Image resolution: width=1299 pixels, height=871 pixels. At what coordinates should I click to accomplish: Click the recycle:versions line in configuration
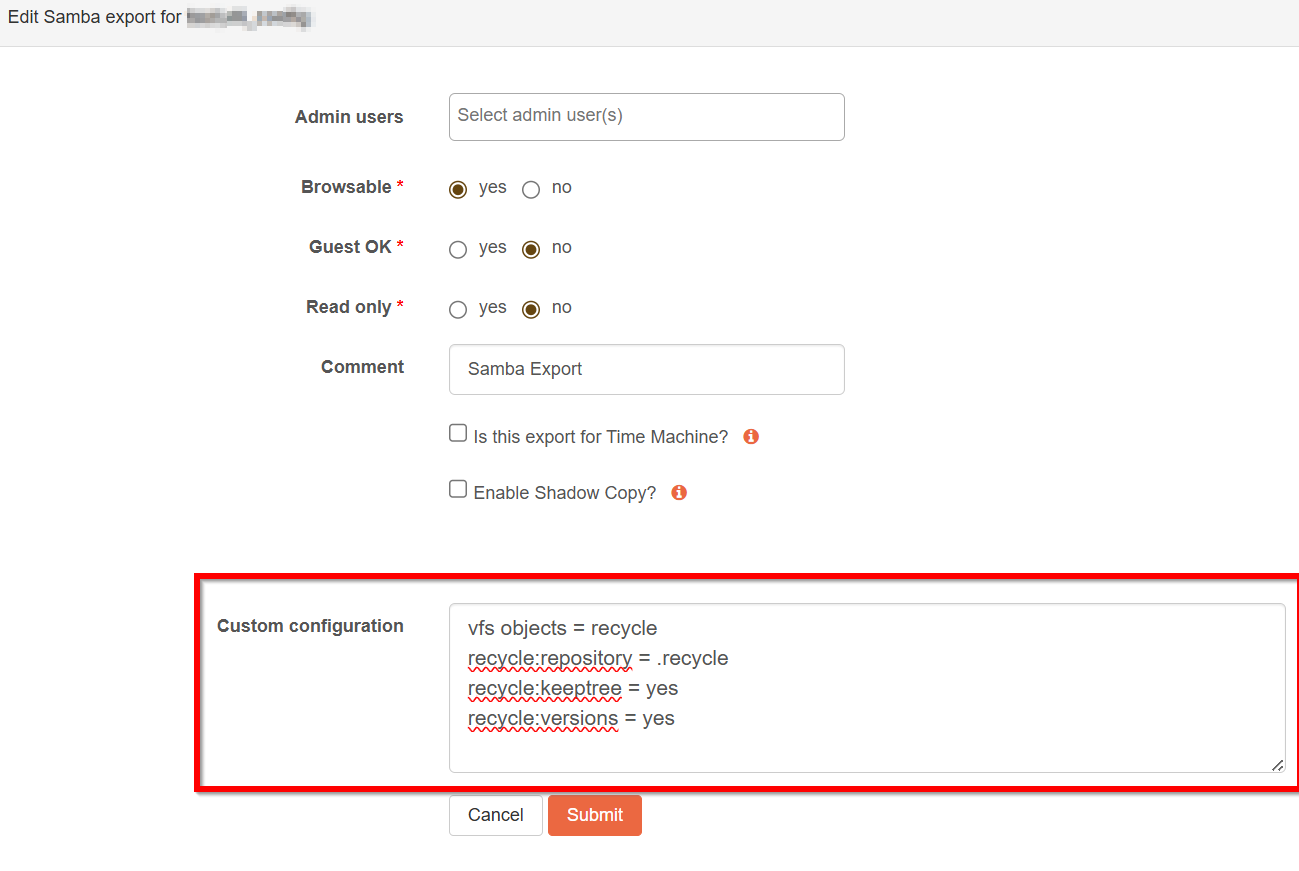coord(571,718)
